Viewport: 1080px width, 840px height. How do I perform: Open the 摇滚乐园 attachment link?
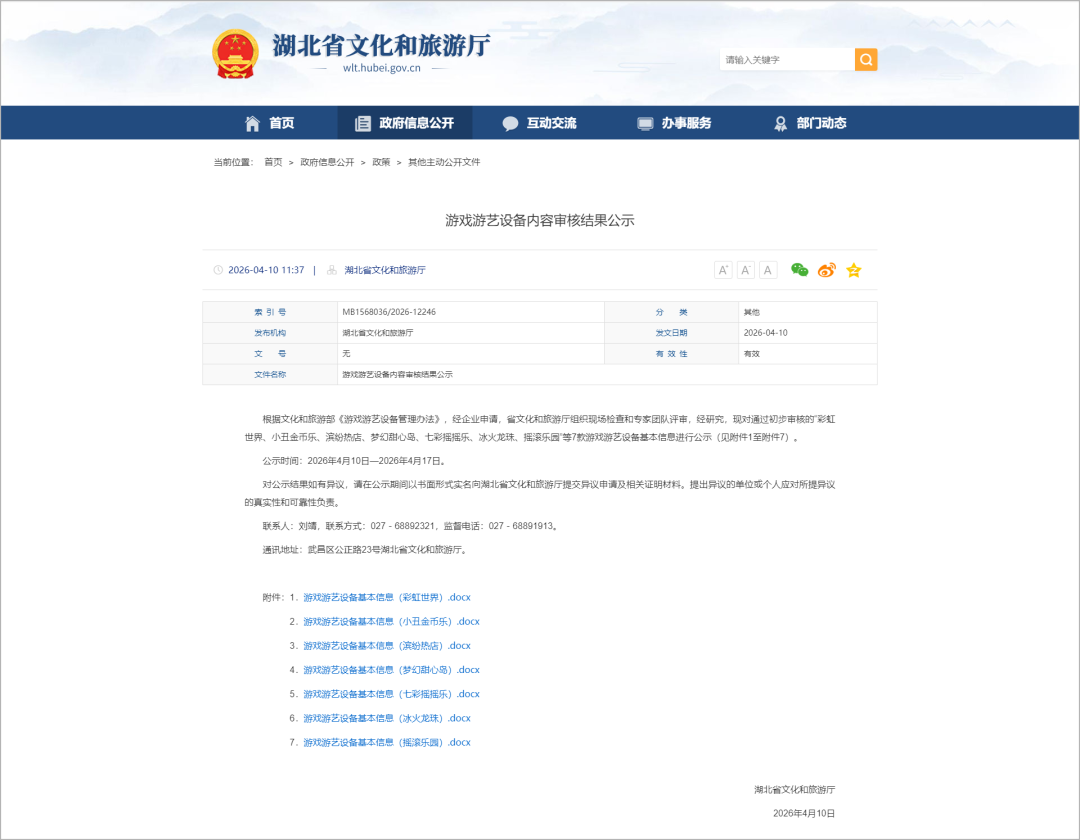387,742
